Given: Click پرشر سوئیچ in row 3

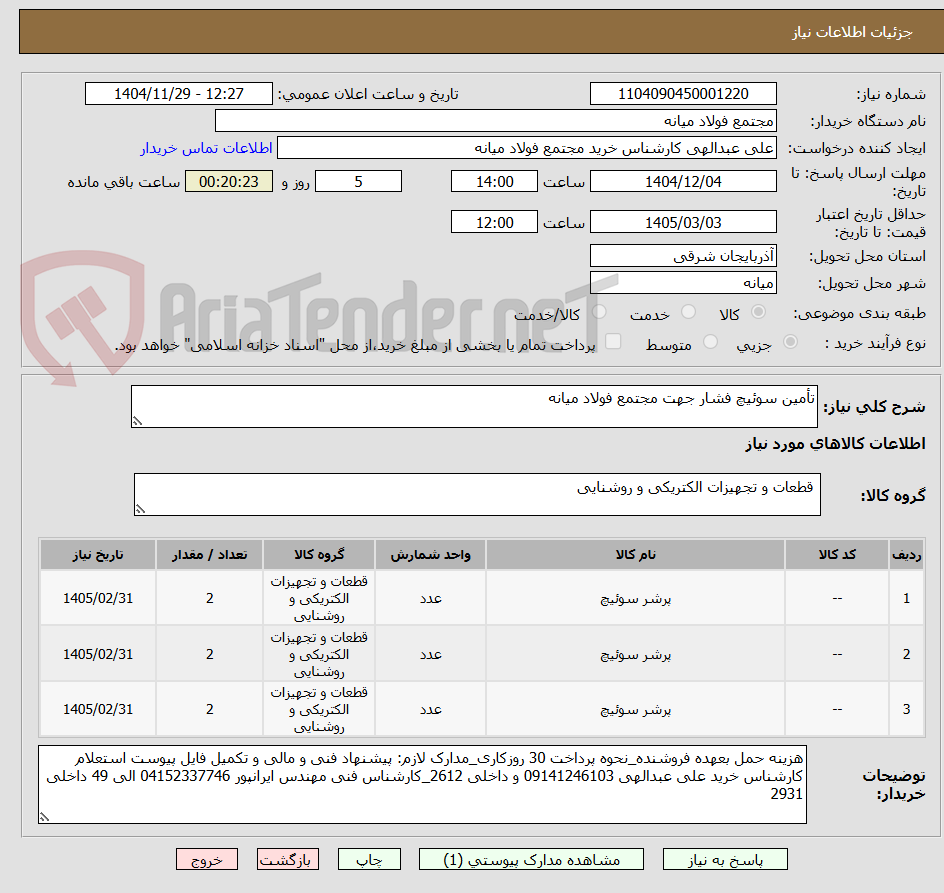Looking at the screenshot, I should [x=636, y=710].
